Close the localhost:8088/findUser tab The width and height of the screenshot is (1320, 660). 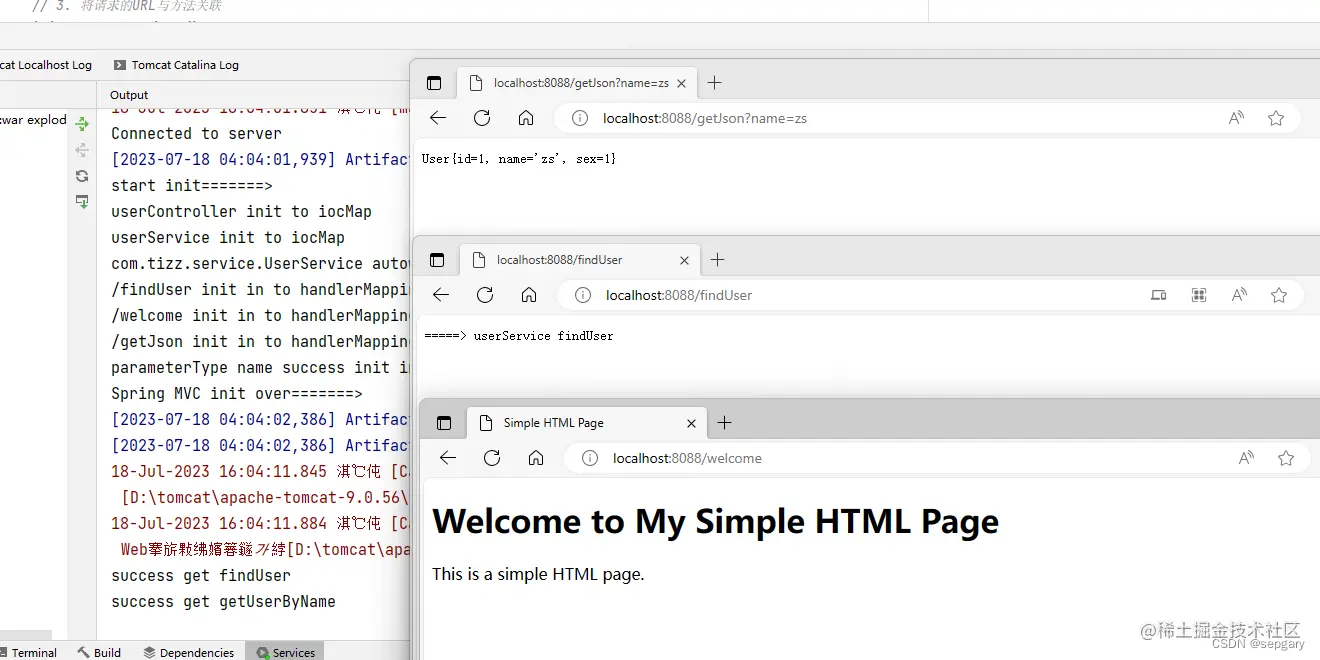pyautogui.click(x=684, y=260)
